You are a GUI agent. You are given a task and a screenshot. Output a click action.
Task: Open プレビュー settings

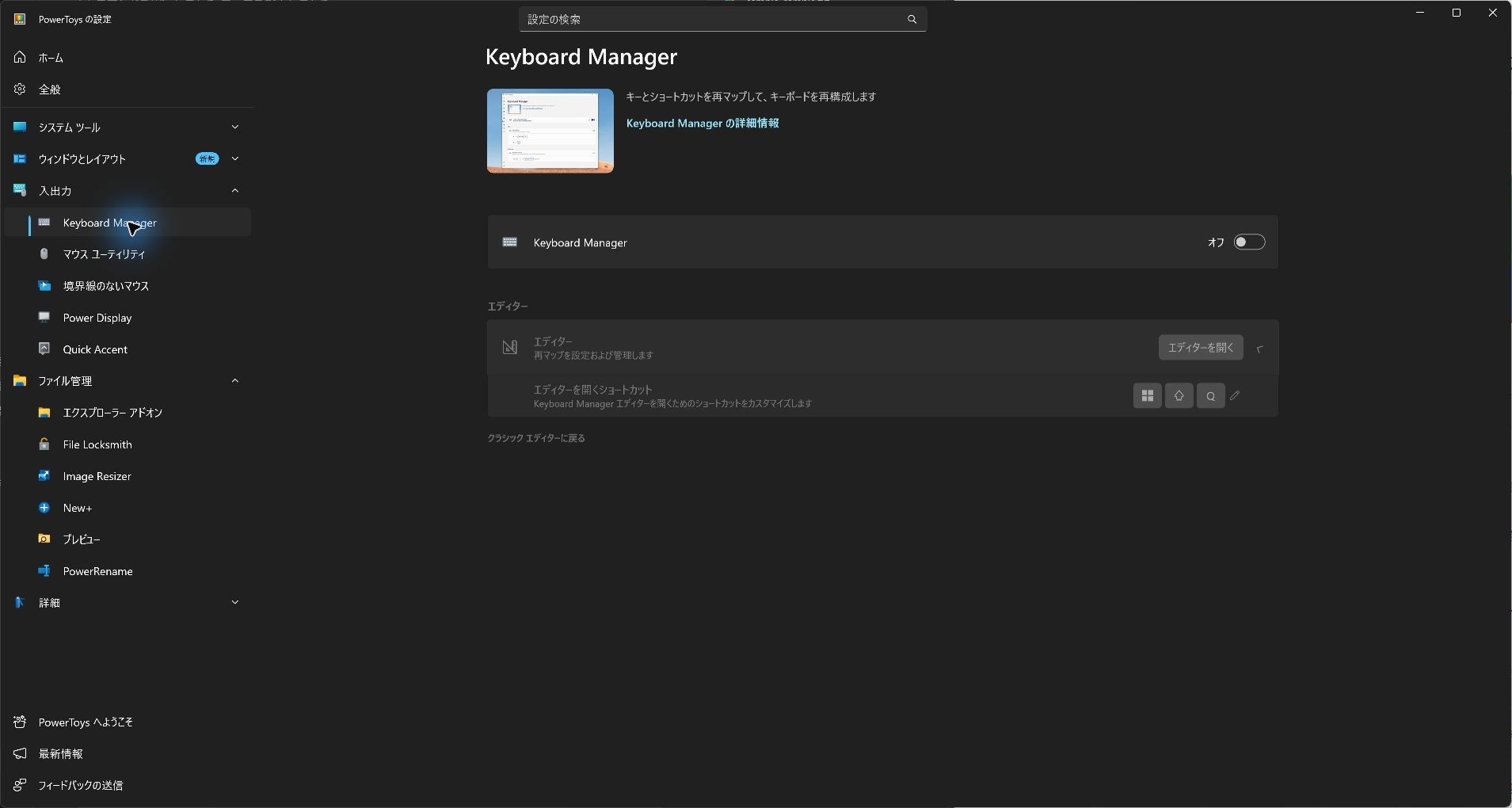point(127,539)
